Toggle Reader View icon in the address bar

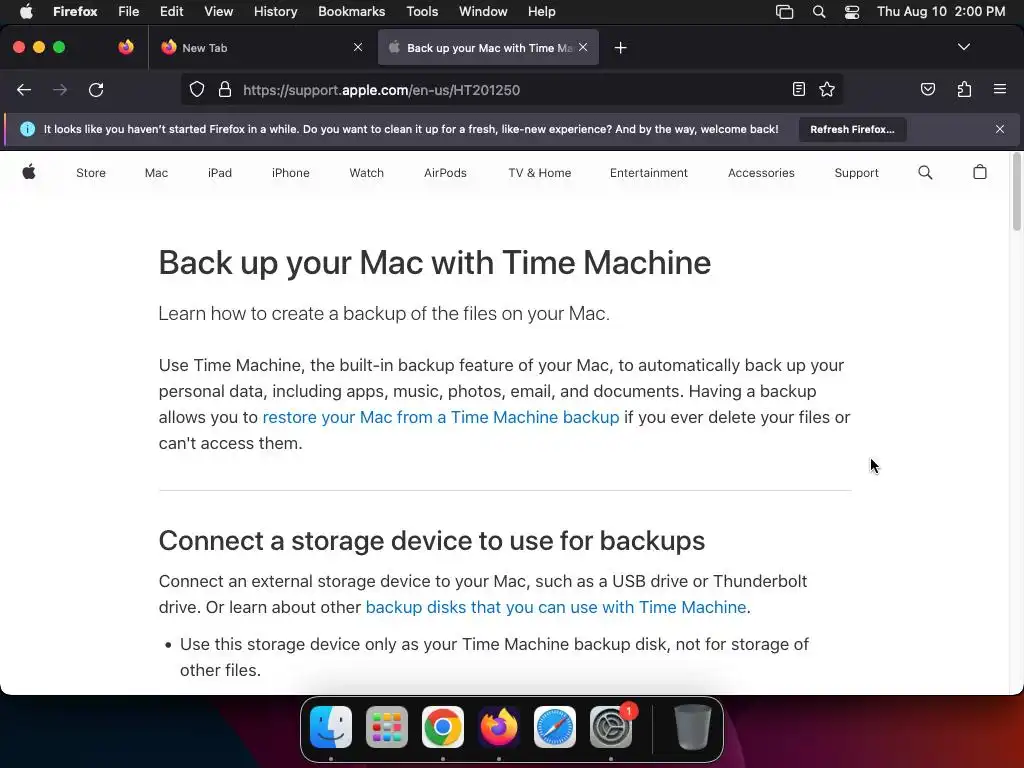799,89
